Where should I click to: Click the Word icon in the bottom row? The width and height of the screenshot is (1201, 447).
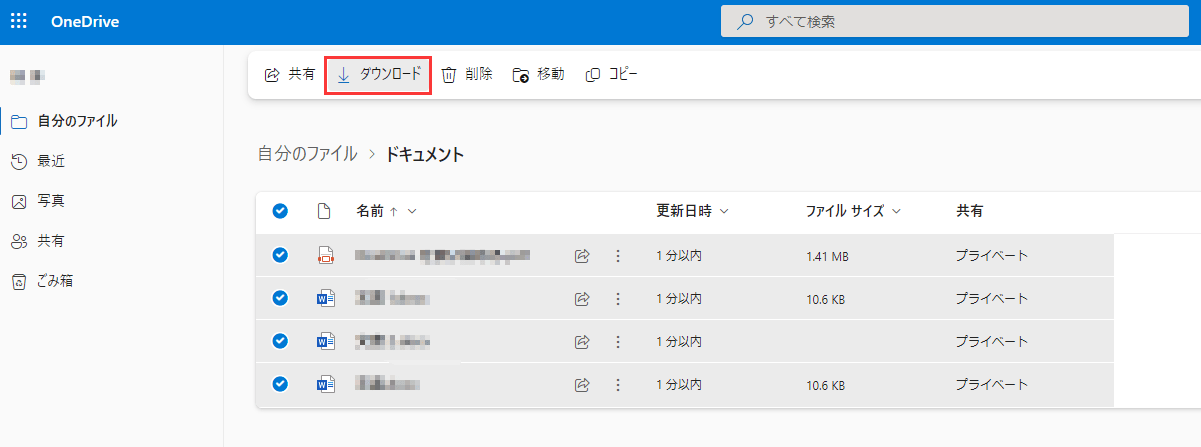tap(325, 383)
